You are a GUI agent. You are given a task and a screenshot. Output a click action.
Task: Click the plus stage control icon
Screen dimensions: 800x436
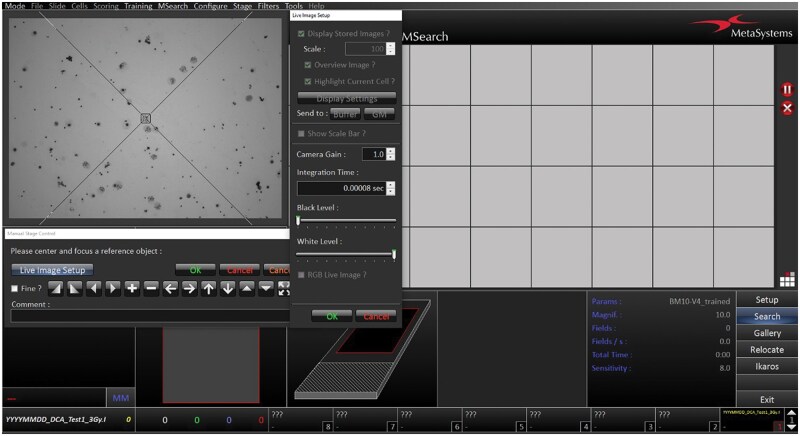pyautogui.click(x=132, y=289)
